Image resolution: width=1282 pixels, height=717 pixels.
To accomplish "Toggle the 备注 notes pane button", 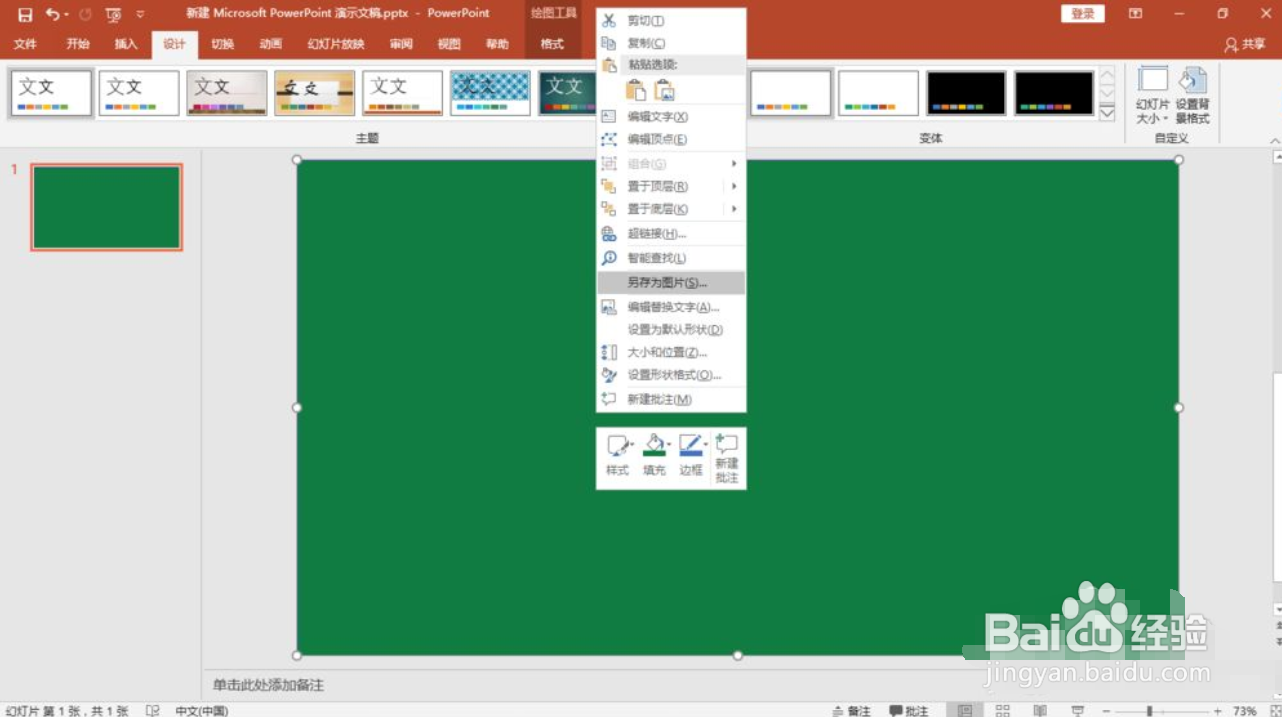I will coord(852,710).
